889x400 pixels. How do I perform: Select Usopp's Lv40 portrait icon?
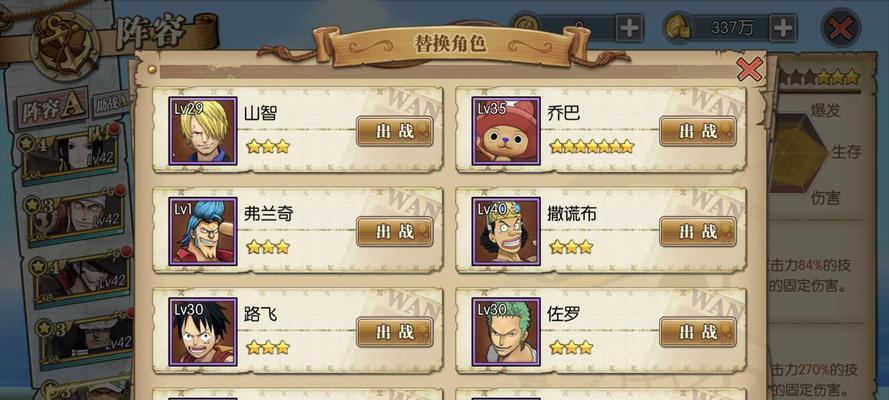pos(506,231)
